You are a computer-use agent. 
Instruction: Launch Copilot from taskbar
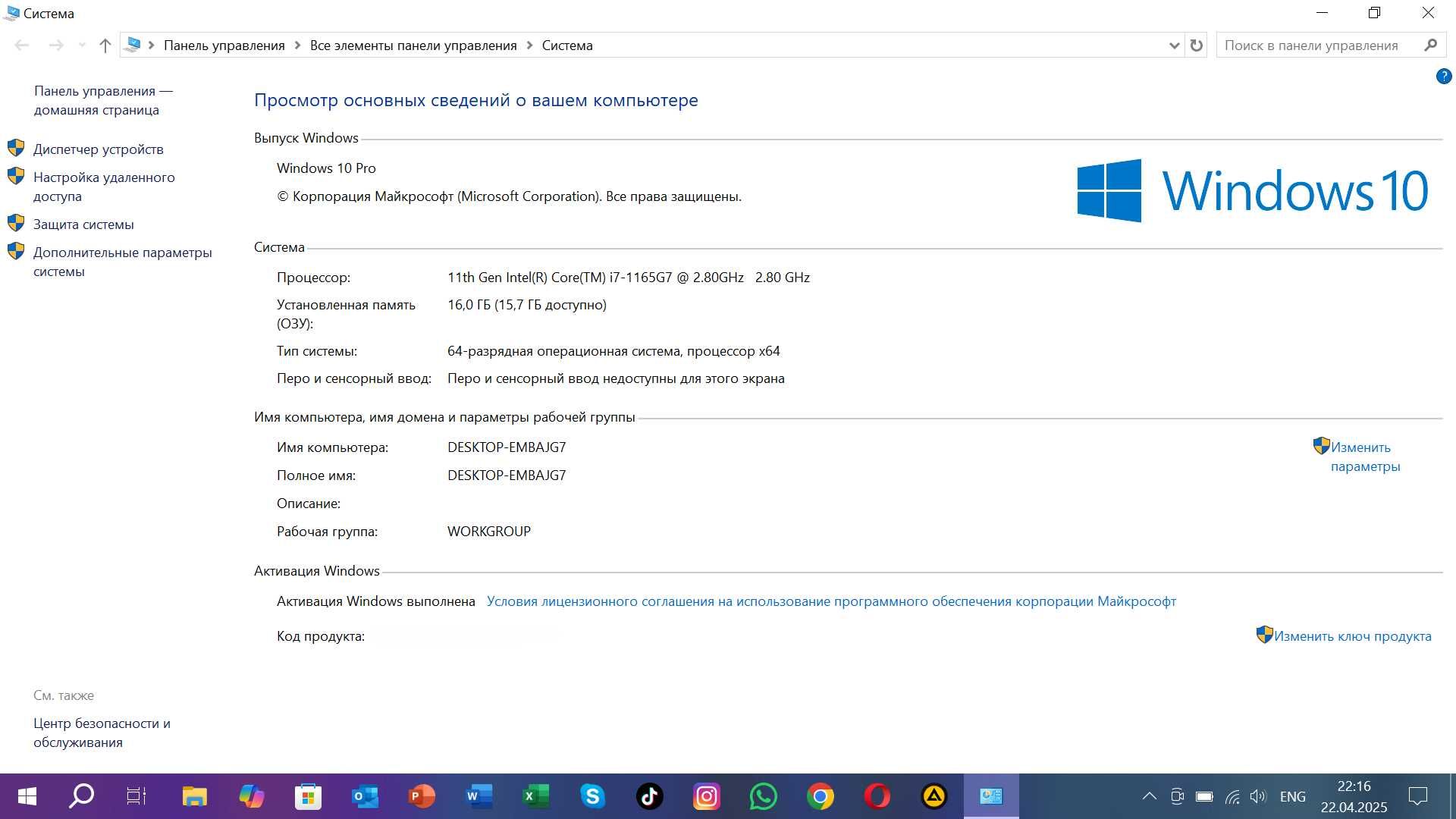pyautogui.click(x=251, y=796)
